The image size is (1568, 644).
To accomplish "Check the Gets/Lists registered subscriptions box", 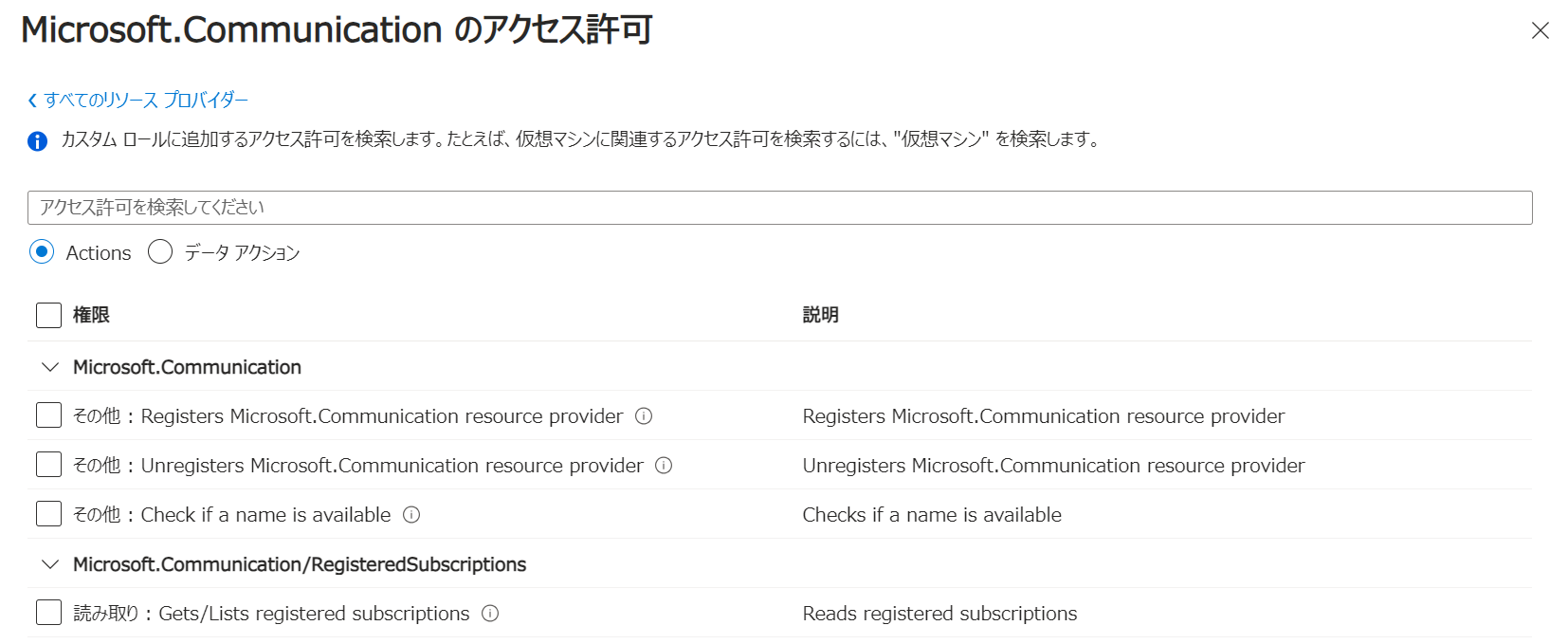I will (x=48, y=612).
